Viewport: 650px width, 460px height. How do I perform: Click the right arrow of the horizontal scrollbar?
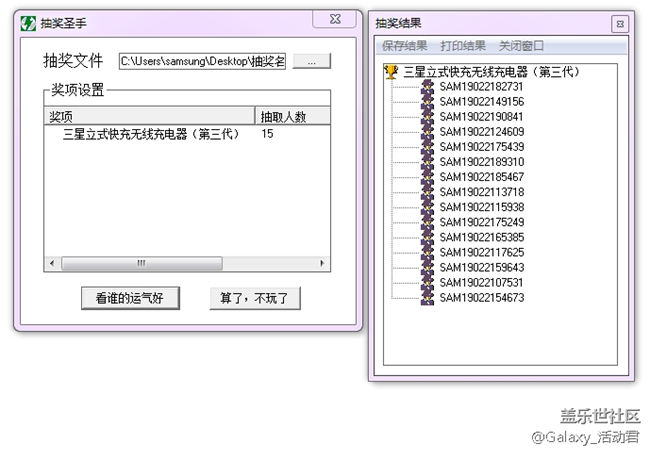322,264
